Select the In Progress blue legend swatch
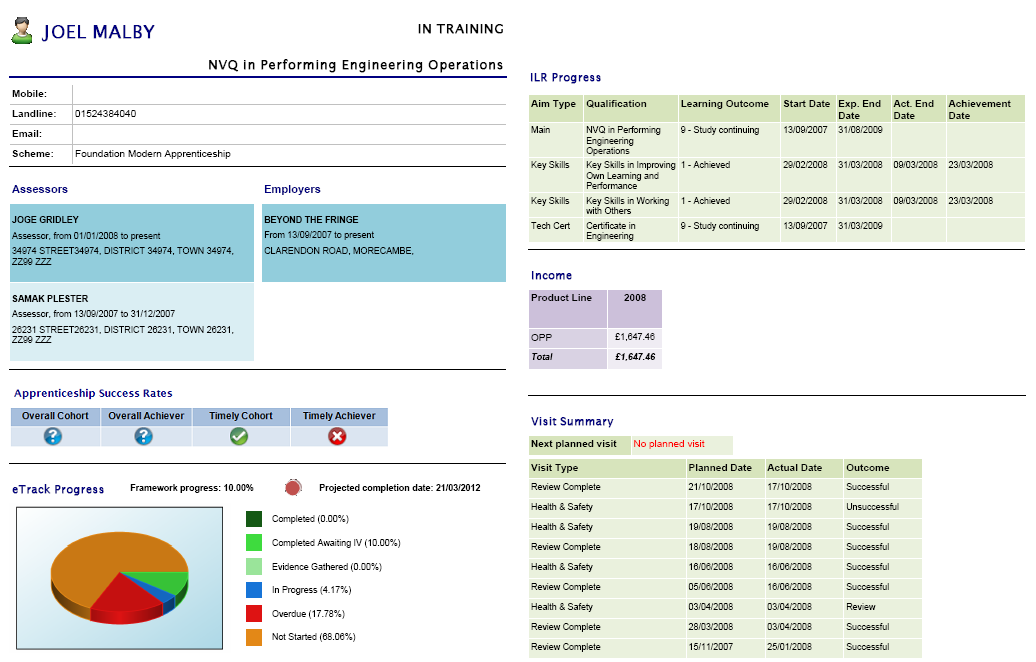 click(x=254, y=590)
